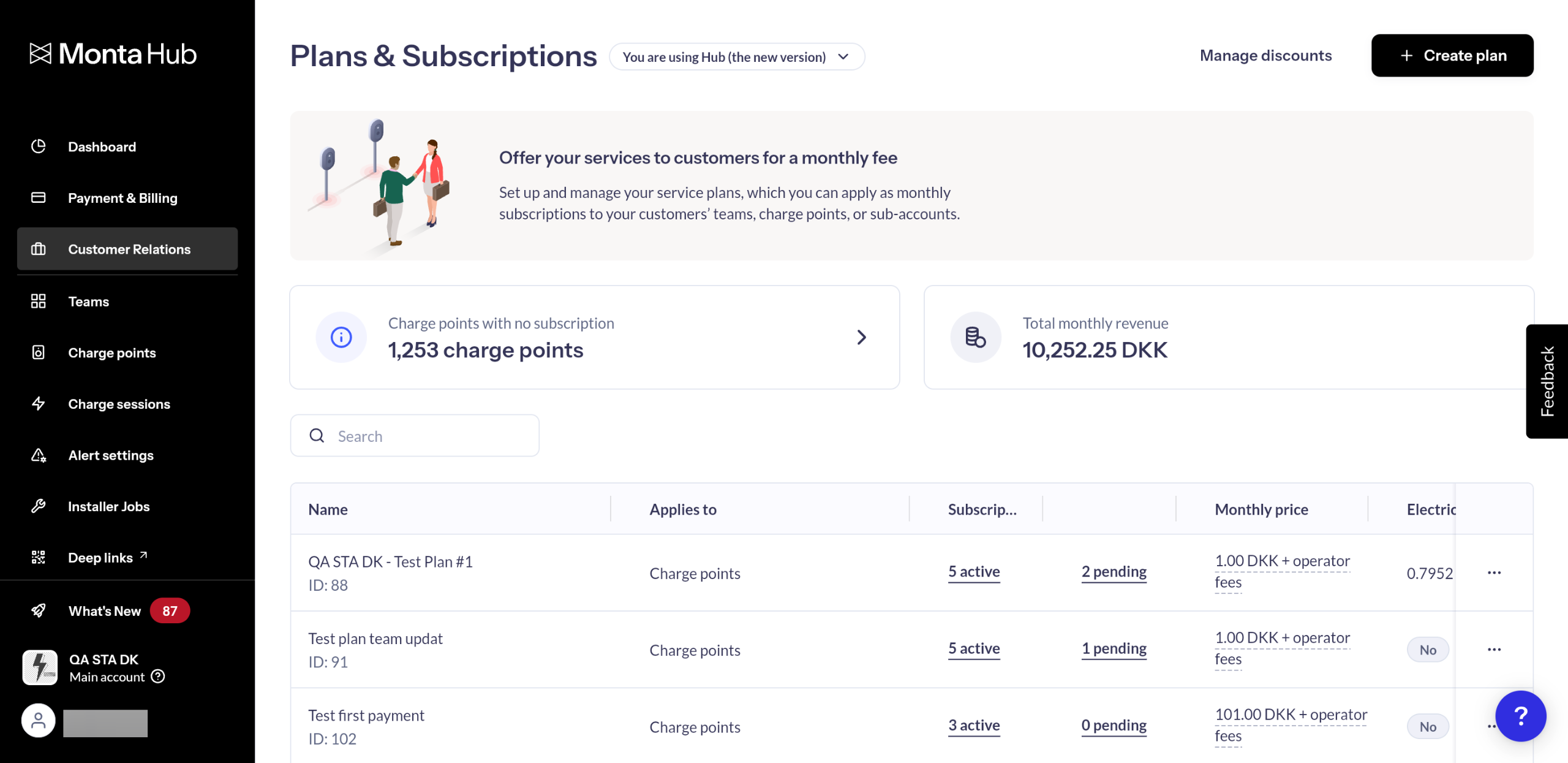Open Payment & Billing in the sidebar
This screenshot has width=1568, height=763.
click(x=123, y=198)
